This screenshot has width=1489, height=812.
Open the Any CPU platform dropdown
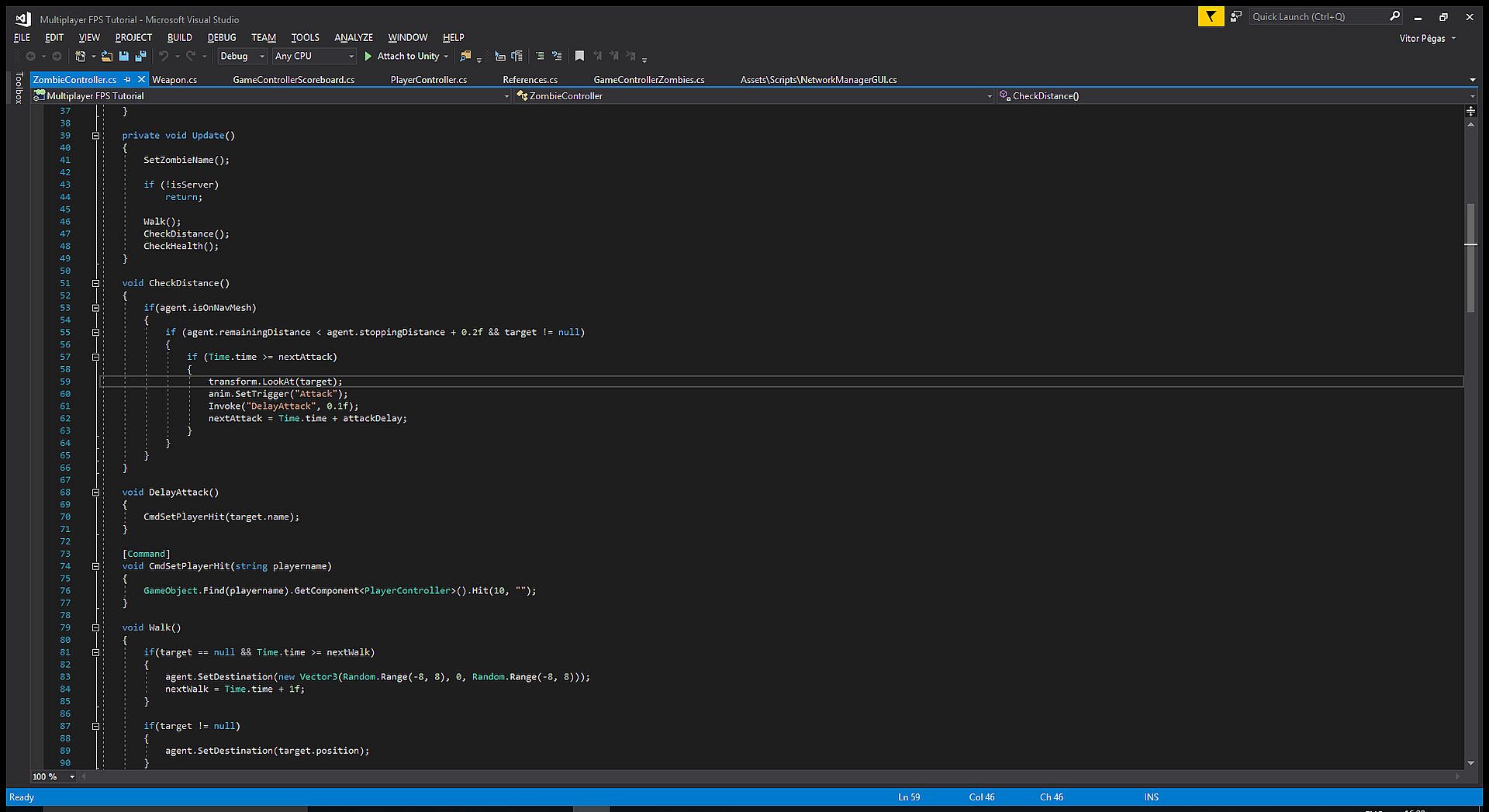[x=314, y=56]
